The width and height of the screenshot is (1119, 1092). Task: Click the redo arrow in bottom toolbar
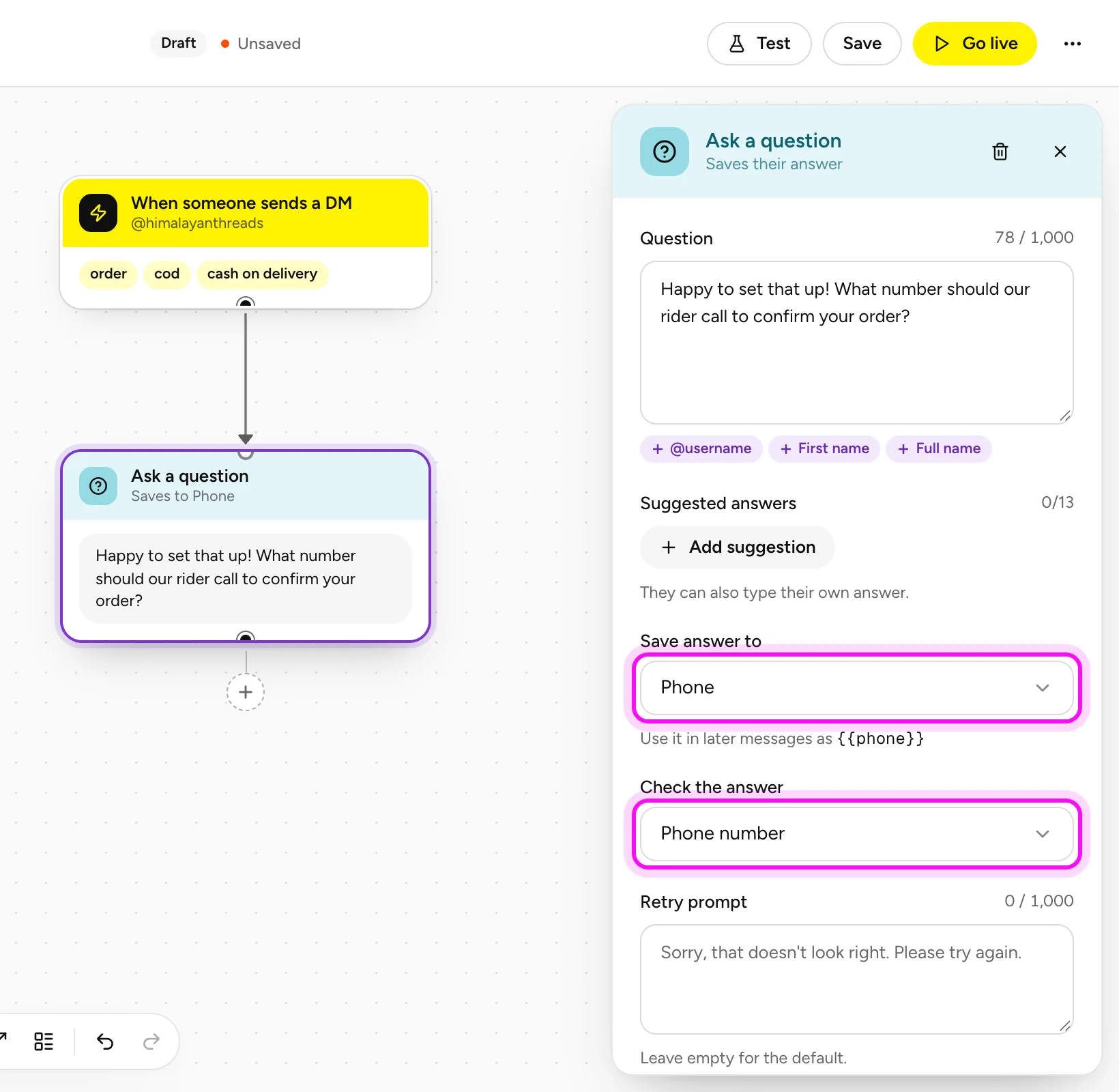click(151, 1041)
